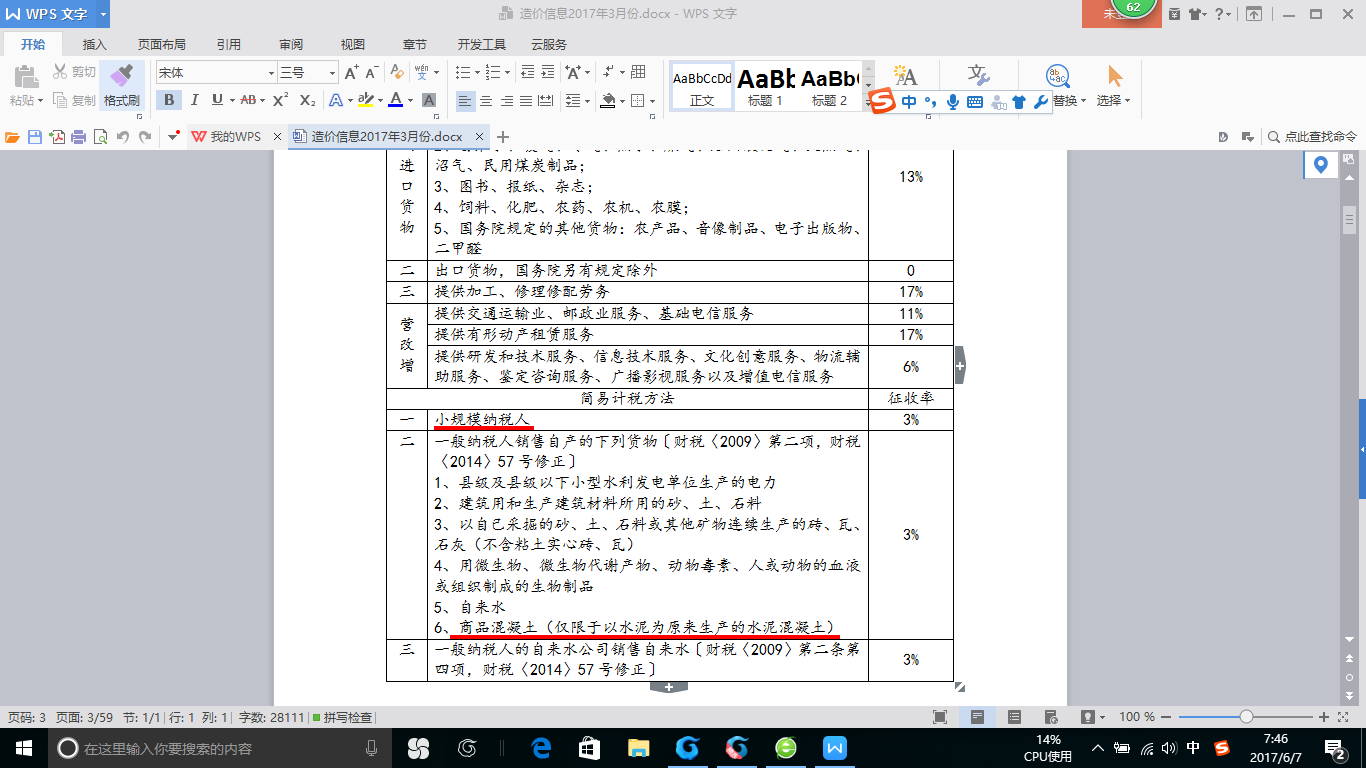The image size is (1366, 768).
Task: Select the Bold (B) formatting icon
Action: tap(168, 100)
